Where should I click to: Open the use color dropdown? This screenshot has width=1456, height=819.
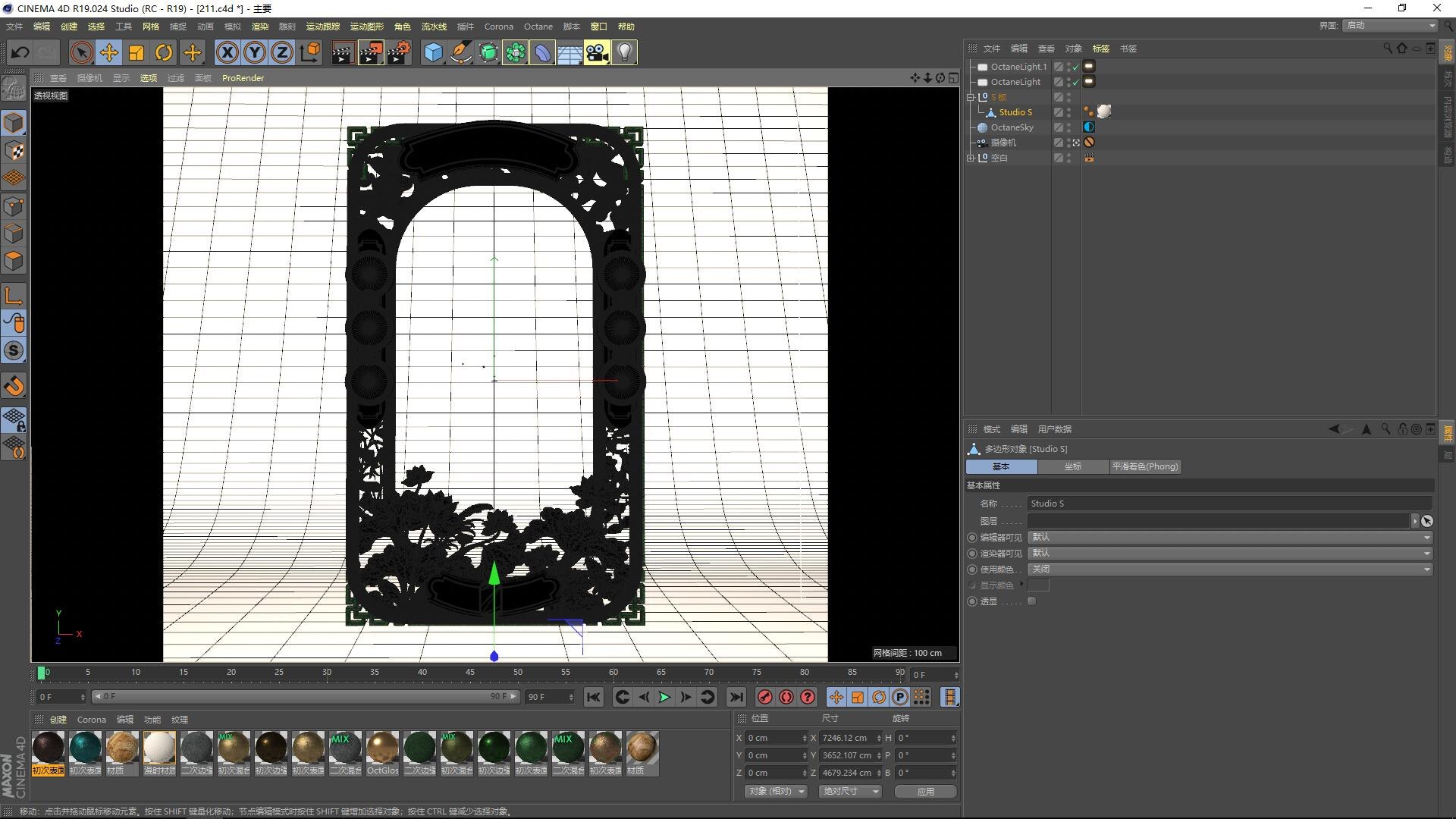pyautogui.click(x=1230, y=569)
